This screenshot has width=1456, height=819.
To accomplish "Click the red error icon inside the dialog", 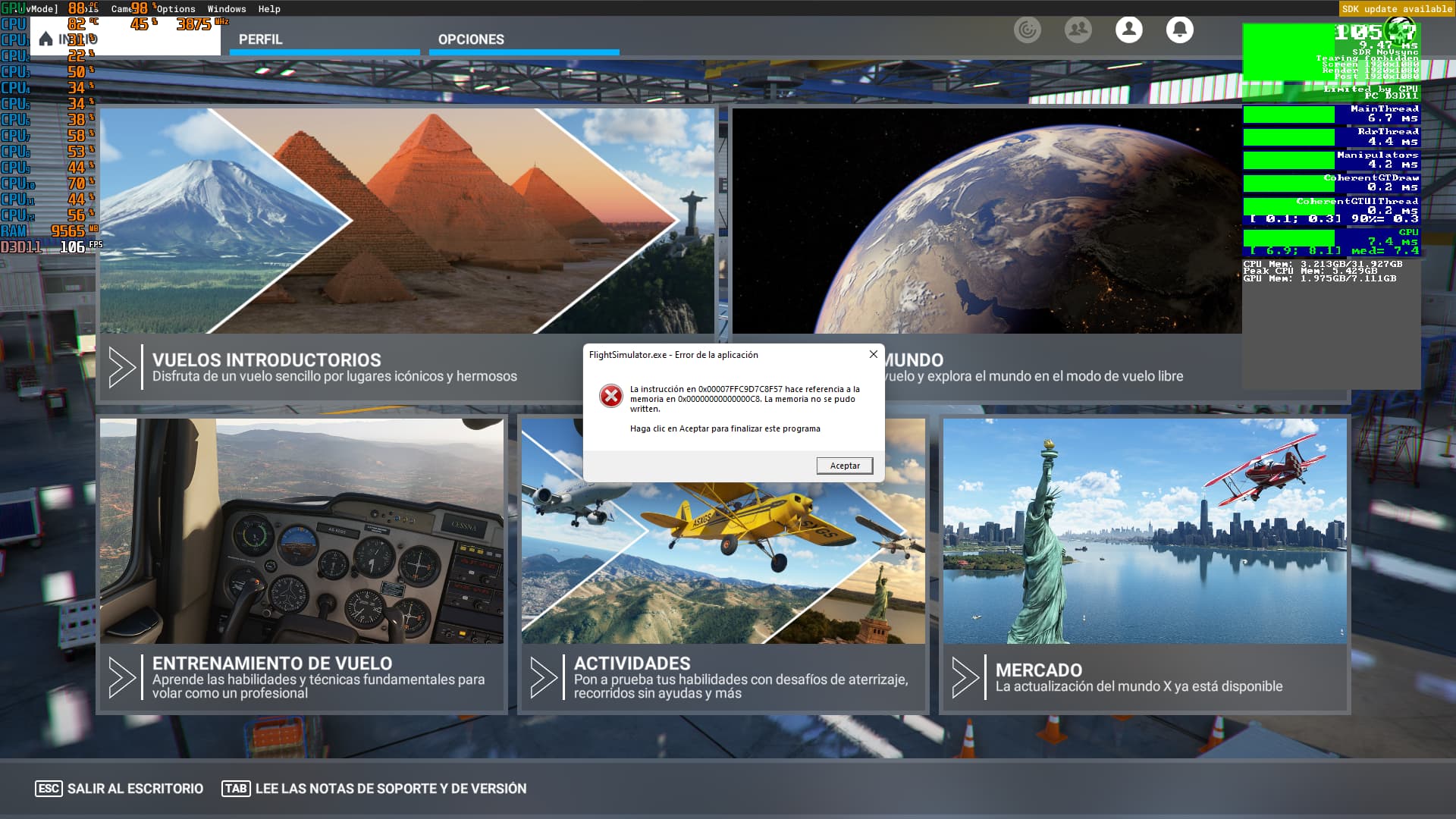I will point(611,396).
